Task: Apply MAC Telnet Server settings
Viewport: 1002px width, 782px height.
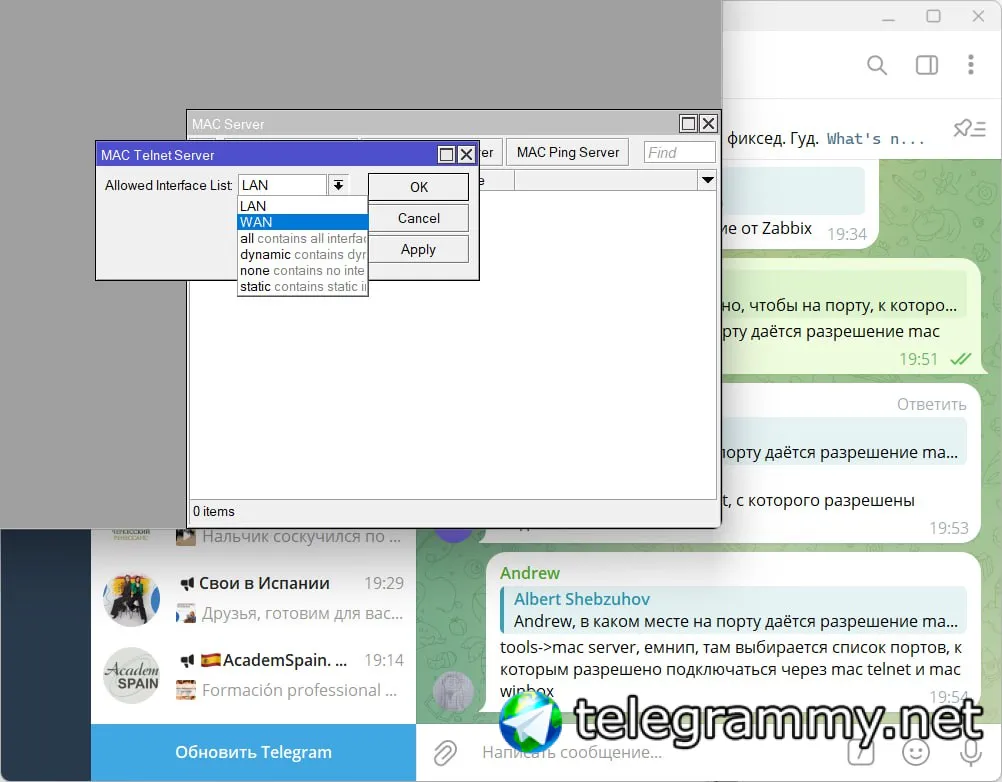Action: point(419,250)
